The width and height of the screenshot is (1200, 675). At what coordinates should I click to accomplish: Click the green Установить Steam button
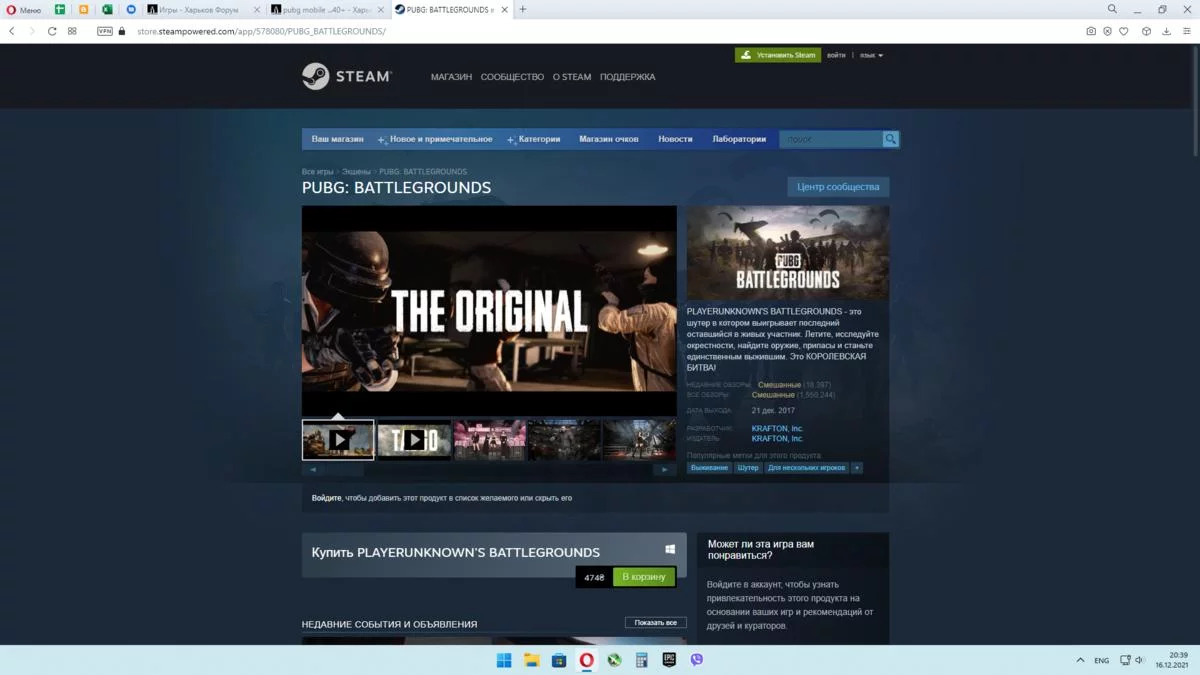point(778,55)
